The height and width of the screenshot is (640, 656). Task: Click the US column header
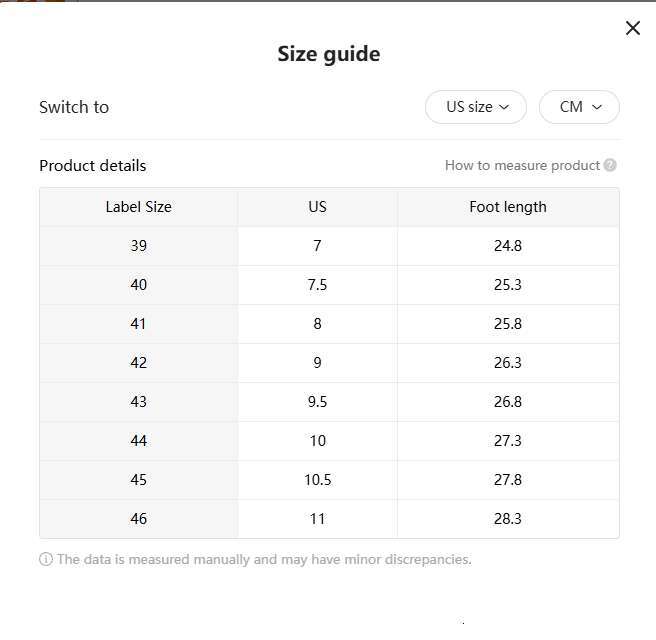click(x=317, y=207)
